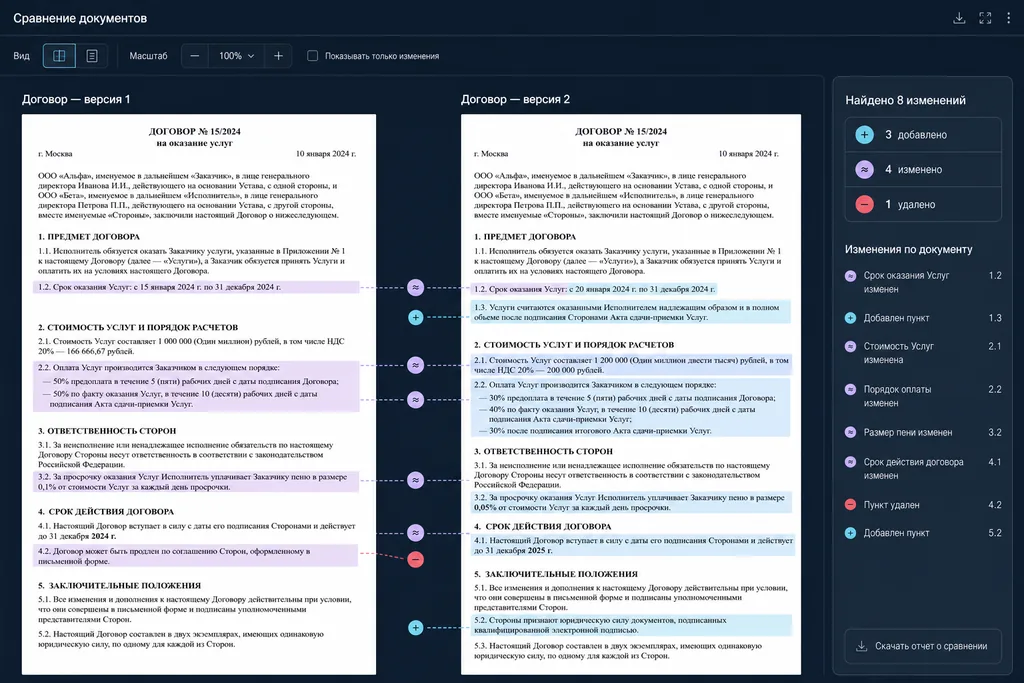Click purple icon of 'Размер пени изменен'
The width and height of the screenshot is (1024, 683).
850,432
